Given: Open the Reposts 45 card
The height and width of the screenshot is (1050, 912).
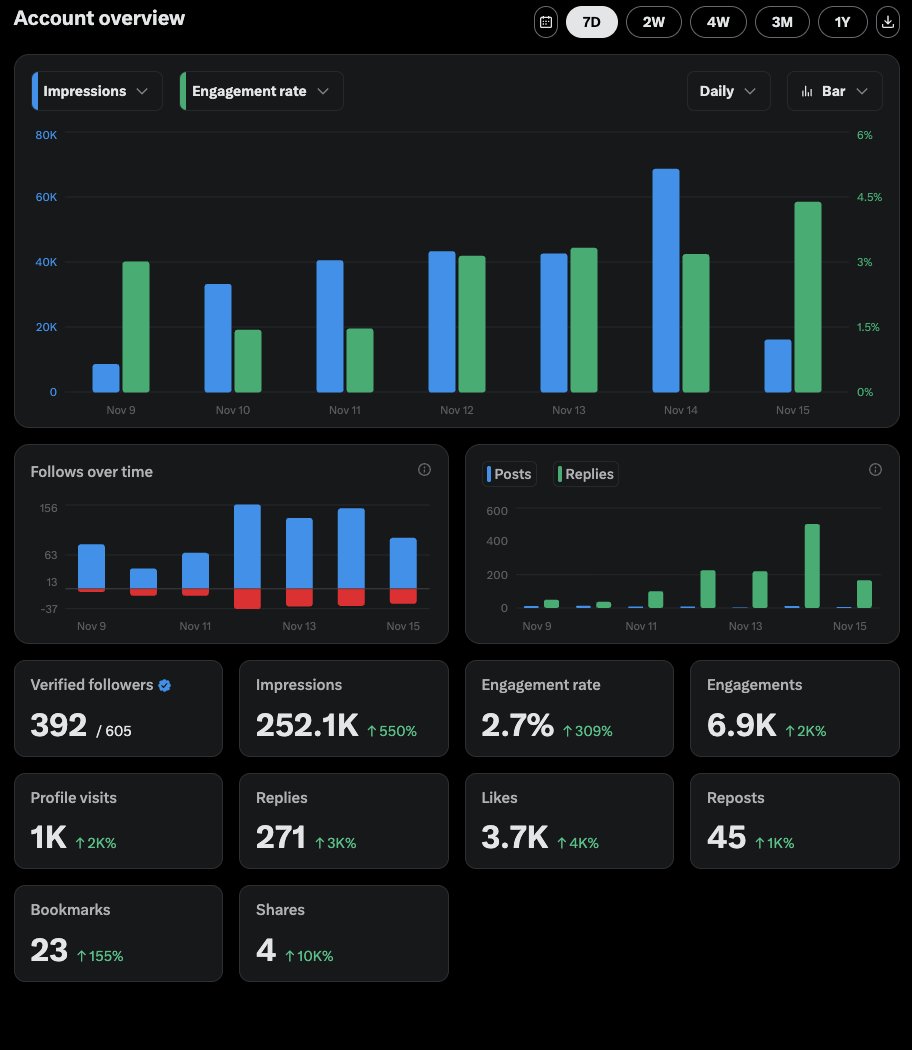Looking at the screenshot, I should pyautogui.click(x=795, y=821).
